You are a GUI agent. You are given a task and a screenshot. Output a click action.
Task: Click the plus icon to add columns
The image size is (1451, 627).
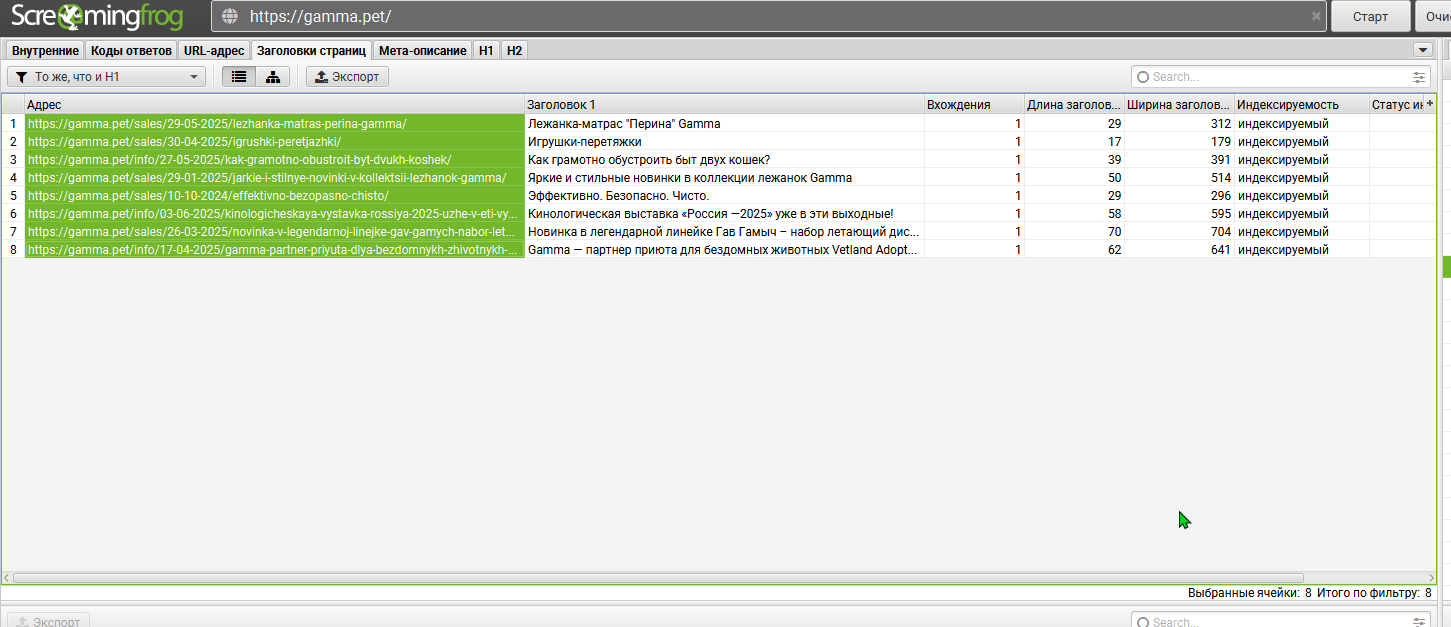pyautogui.click(x=1430, y=103)
